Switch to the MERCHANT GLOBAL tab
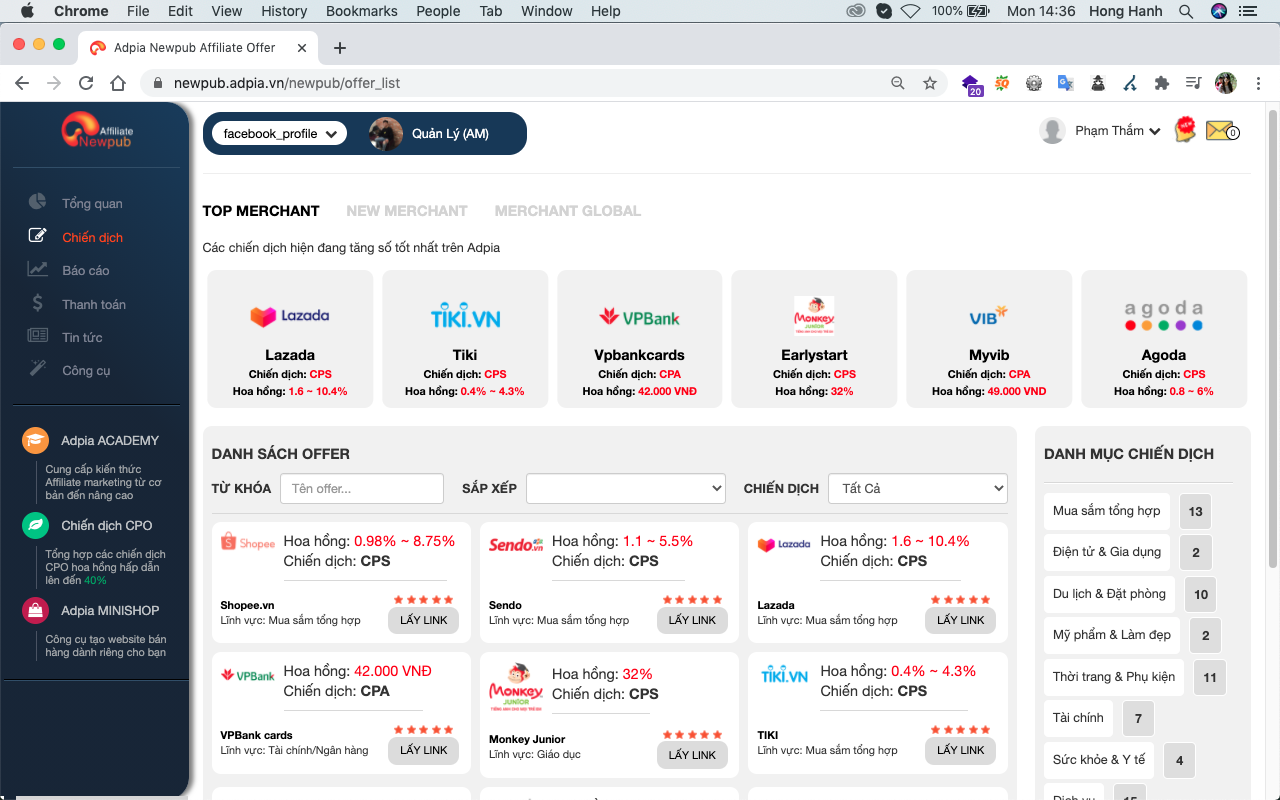Screen dimensions: 1280x800 [567, 210]
